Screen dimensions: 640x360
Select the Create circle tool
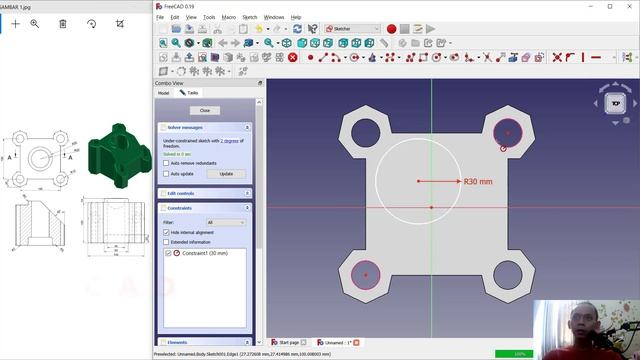(354, 58)
